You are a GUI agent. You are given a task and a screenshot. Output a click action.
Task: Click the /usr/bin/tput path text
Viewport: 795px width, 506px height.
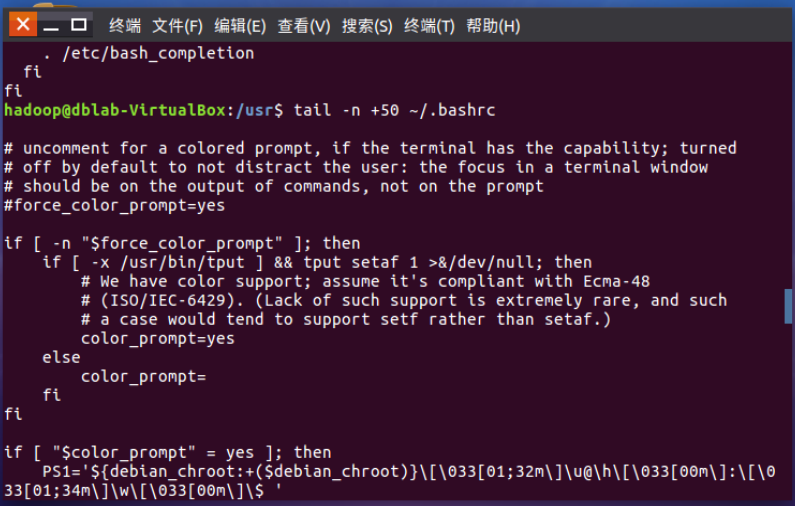point(182,262)
